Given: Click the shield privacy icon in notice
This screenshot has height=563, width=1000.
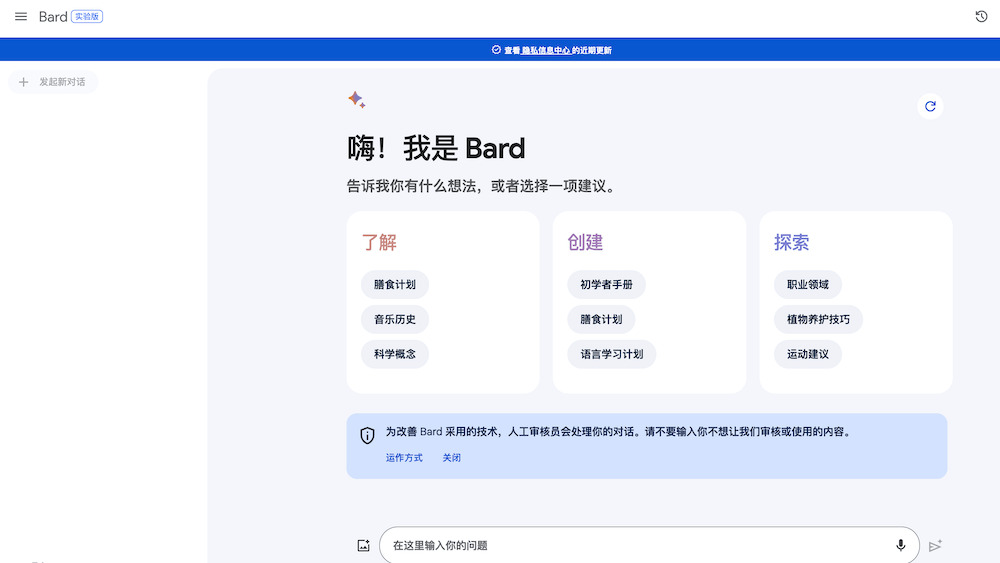Looking at the screenshot, I should pos(367,435).
